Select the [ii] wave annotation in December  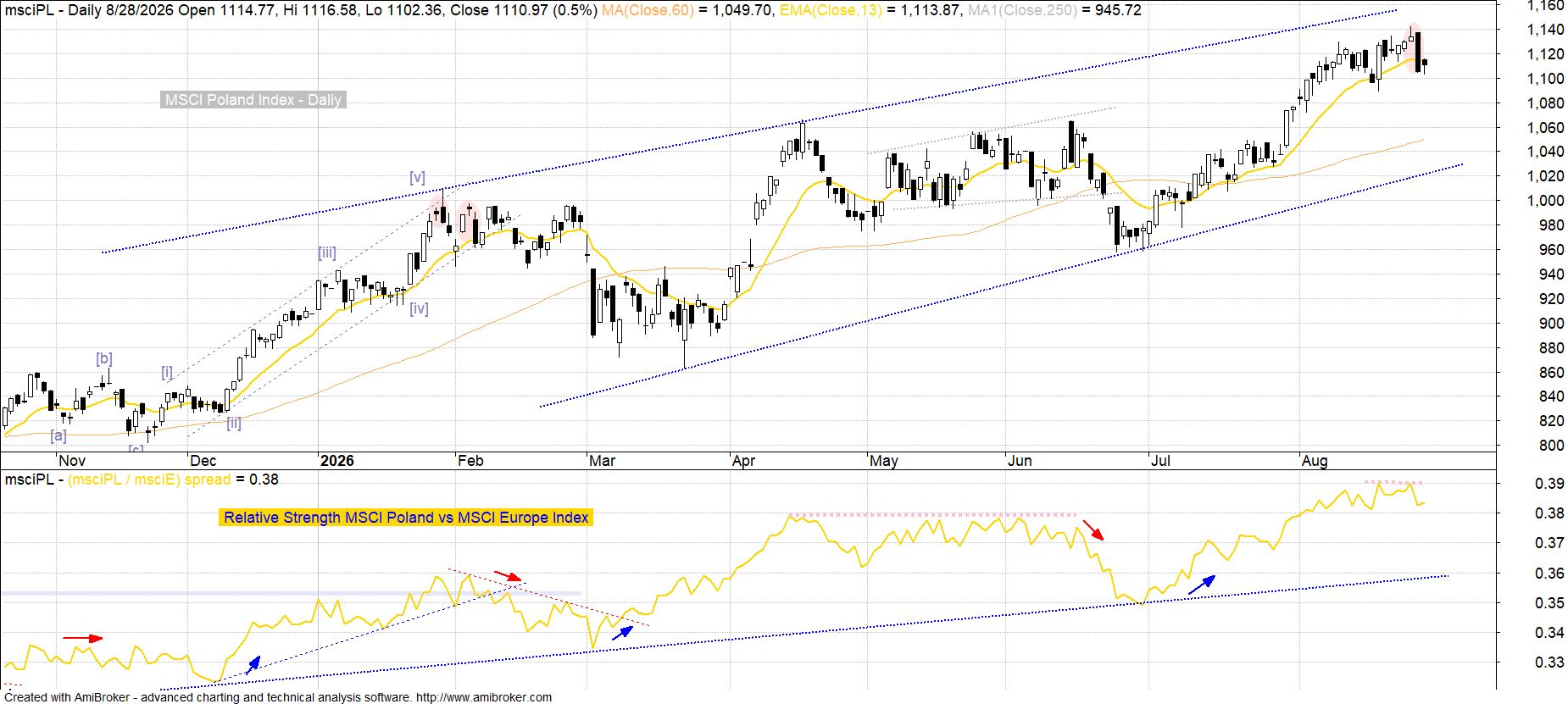(x=234, y=423)
